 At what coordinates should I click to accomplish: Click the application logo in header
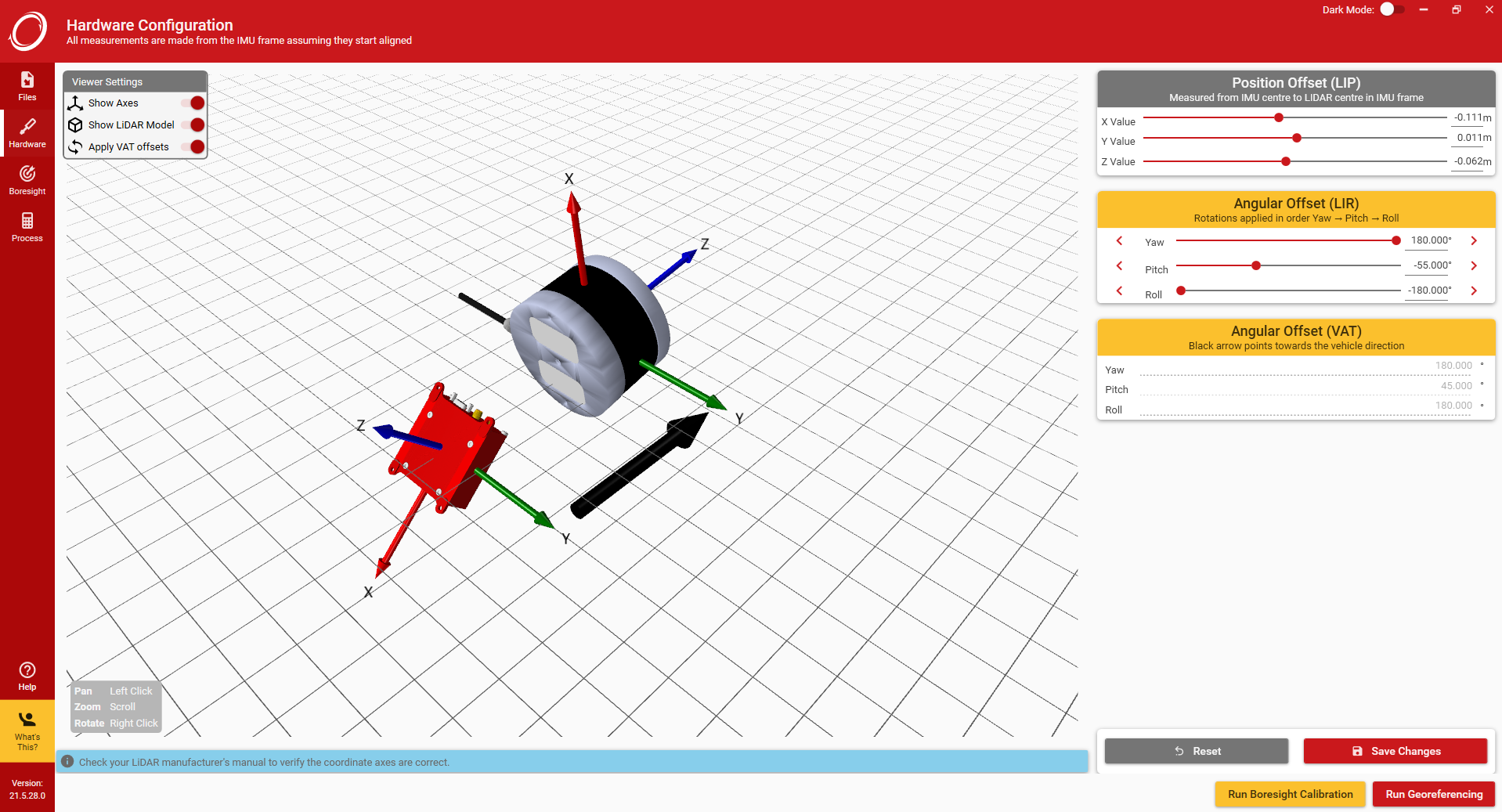coord(28,32)
